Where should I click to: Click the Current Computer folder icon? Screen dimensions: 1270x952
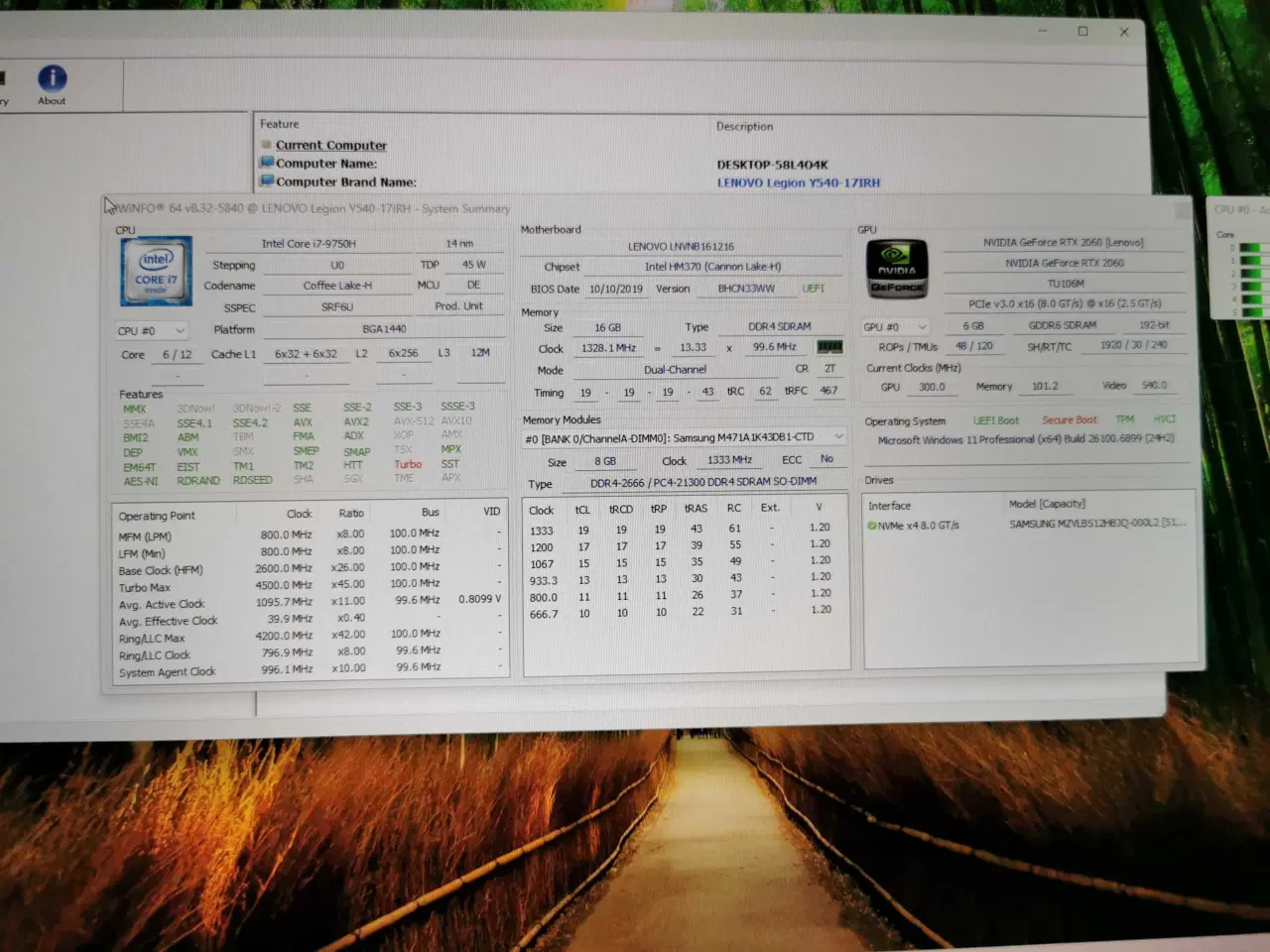pos(266,144)
